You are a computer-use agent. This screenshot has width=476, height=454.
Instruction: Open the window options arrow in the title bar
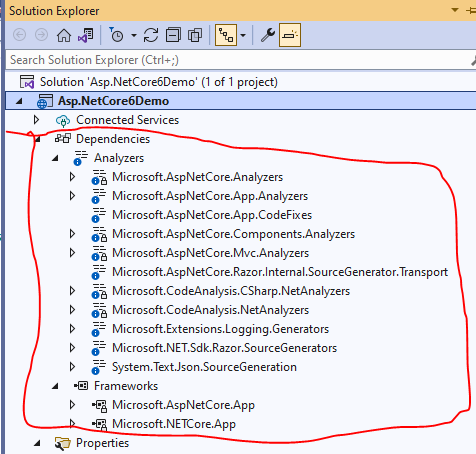click(455, 10)
